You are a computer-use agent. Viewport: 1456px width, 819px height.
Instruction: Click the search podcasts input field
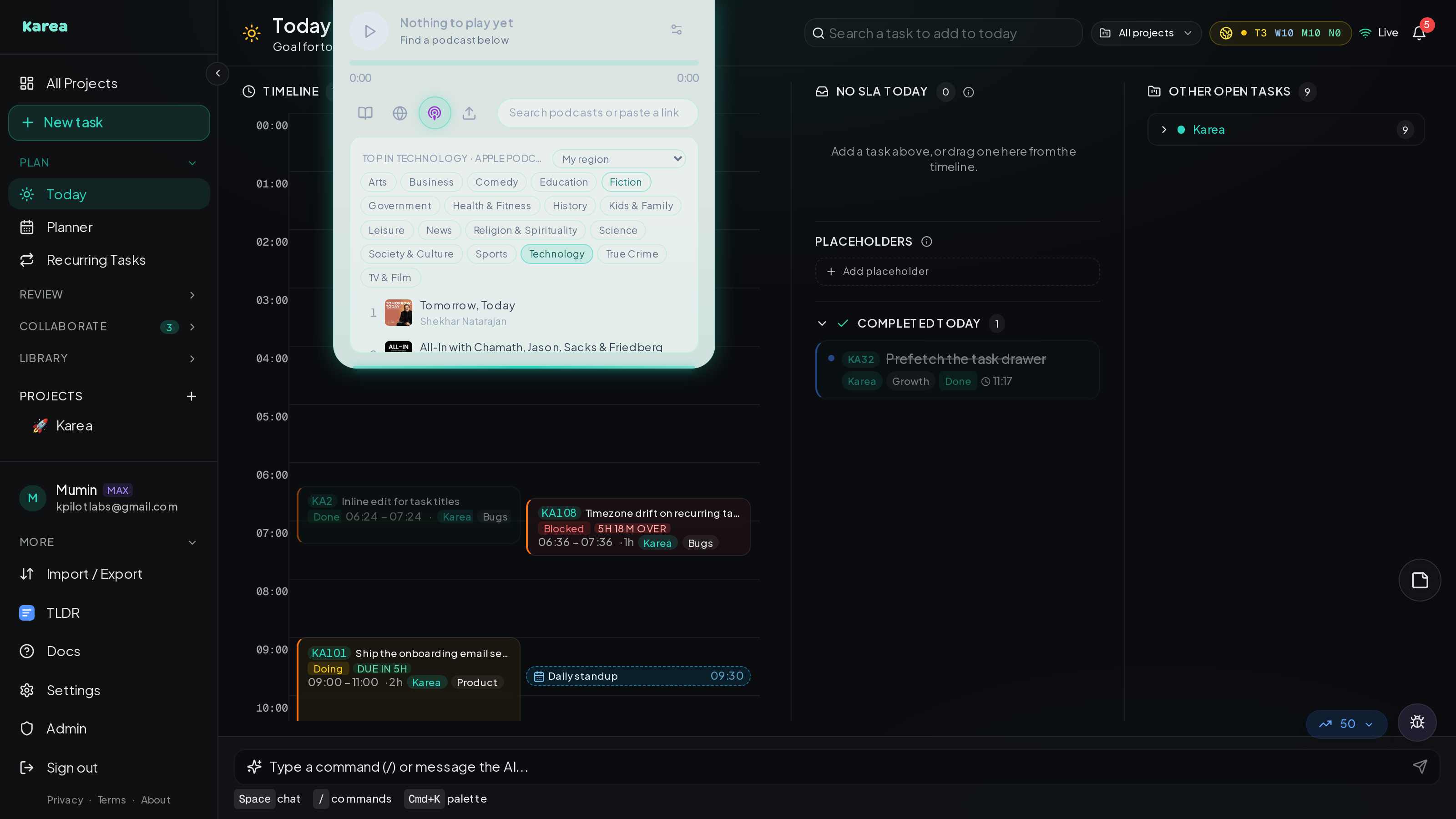[x=597, y=113]
